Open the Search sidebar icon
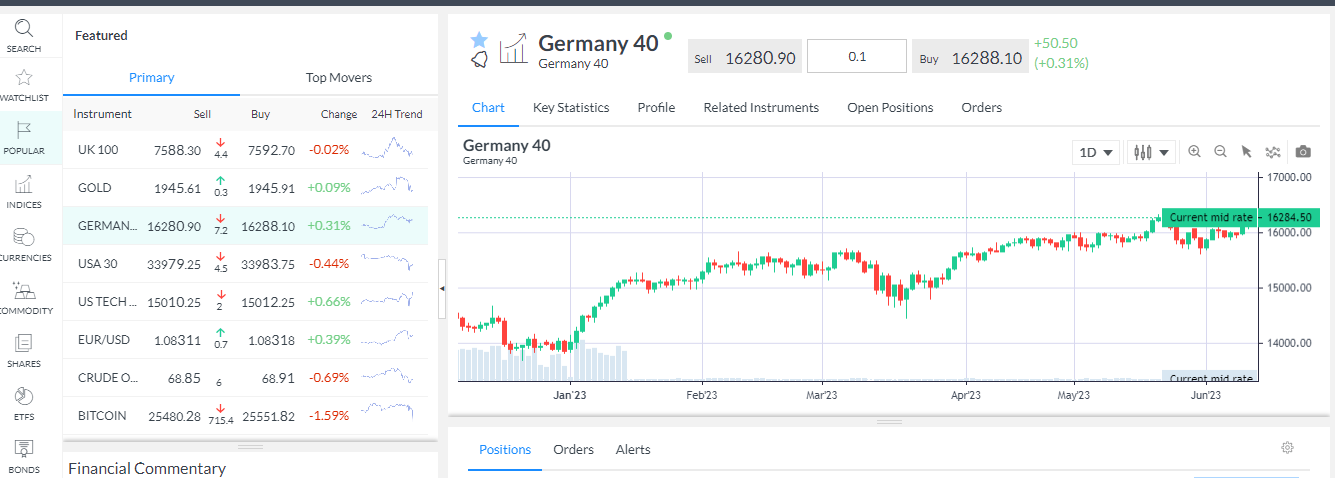The height and width of the screenshot is (478, 1335). [24, 35]
